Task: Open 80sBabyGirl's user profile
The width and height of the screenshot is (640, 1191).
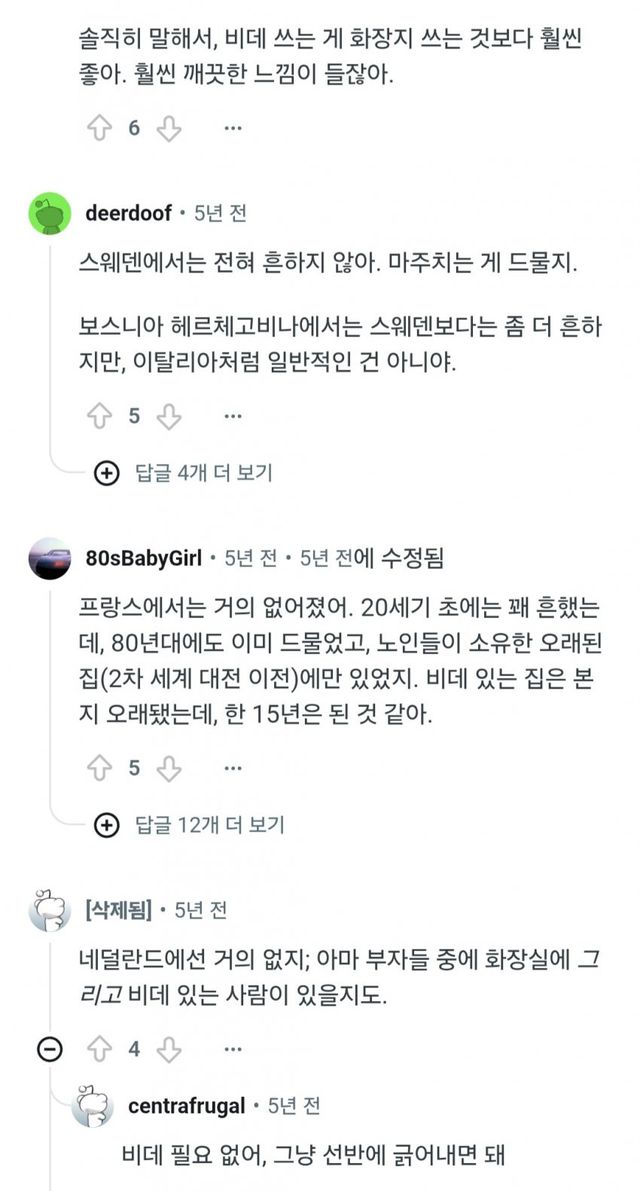Action: pos(143,558)
